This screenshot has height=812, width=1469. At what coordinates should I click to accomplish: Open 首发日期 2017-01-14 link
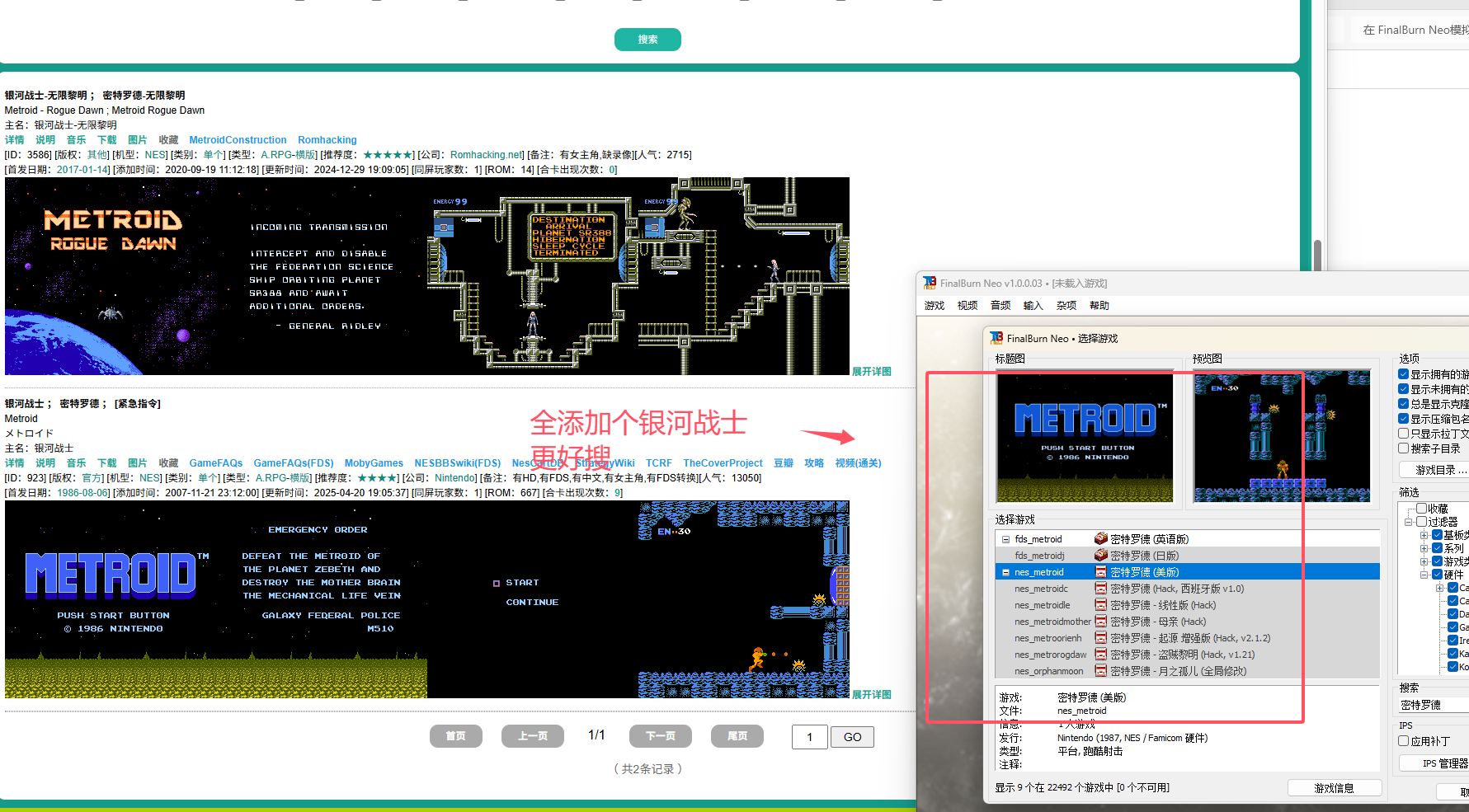(x=83, y=170)
